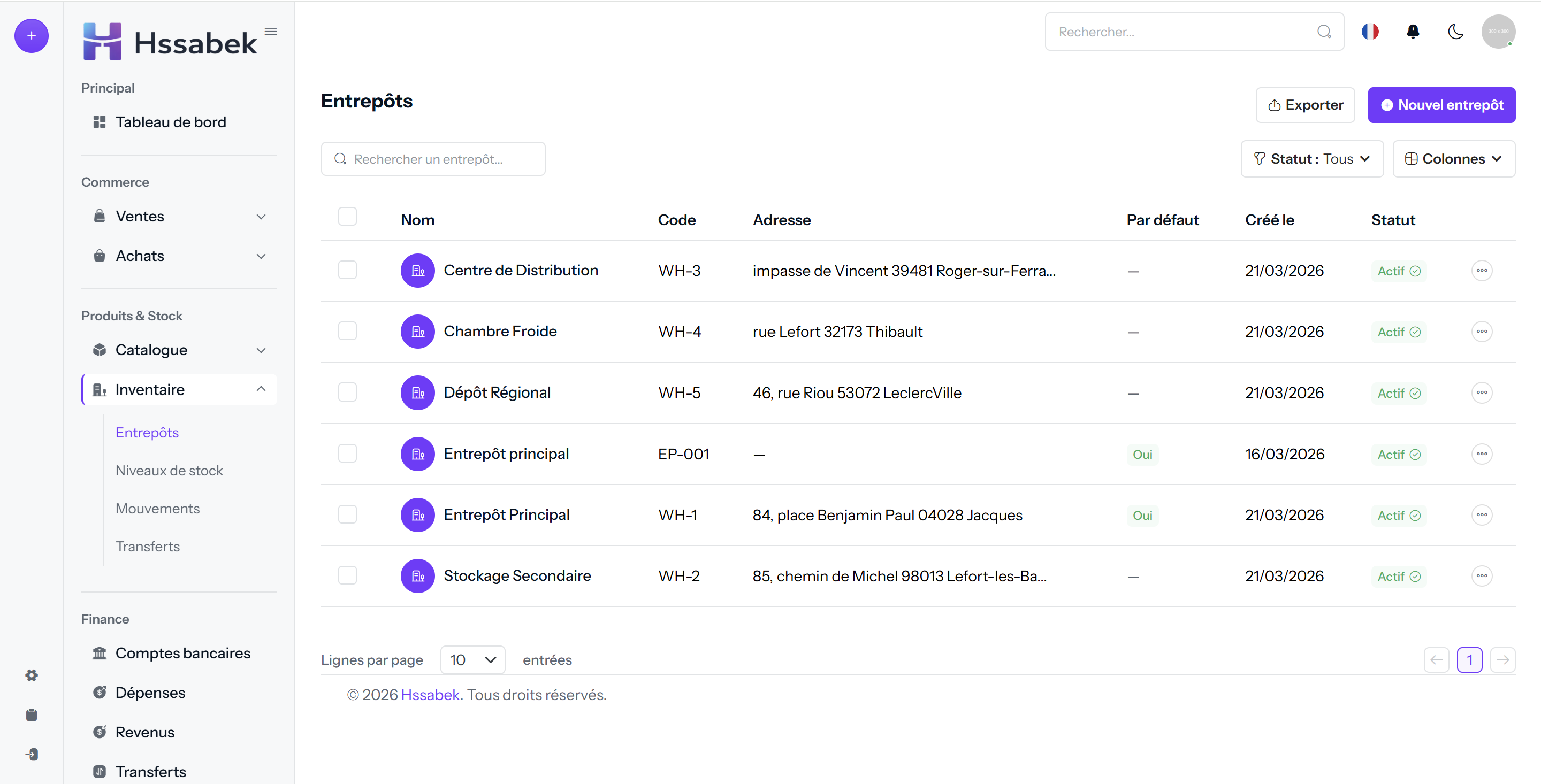Open the Mouvements submenu item
Image resolution: width=1541 pixels, height=784 pixels.
point(157,508)
